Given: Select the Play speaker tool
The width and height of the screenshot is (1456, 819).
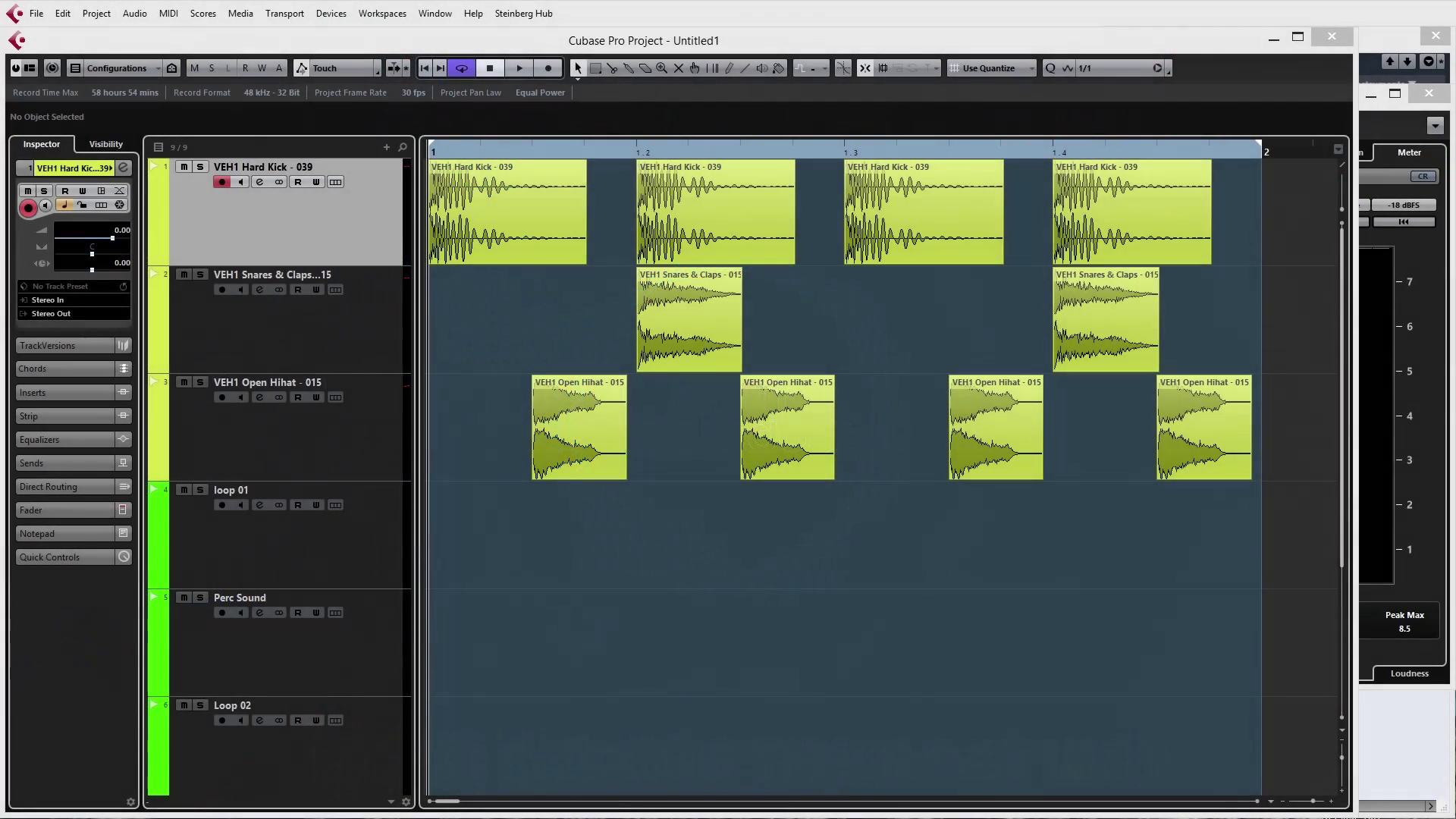Looking at the screenshot, I should click(x=762, y=68).
